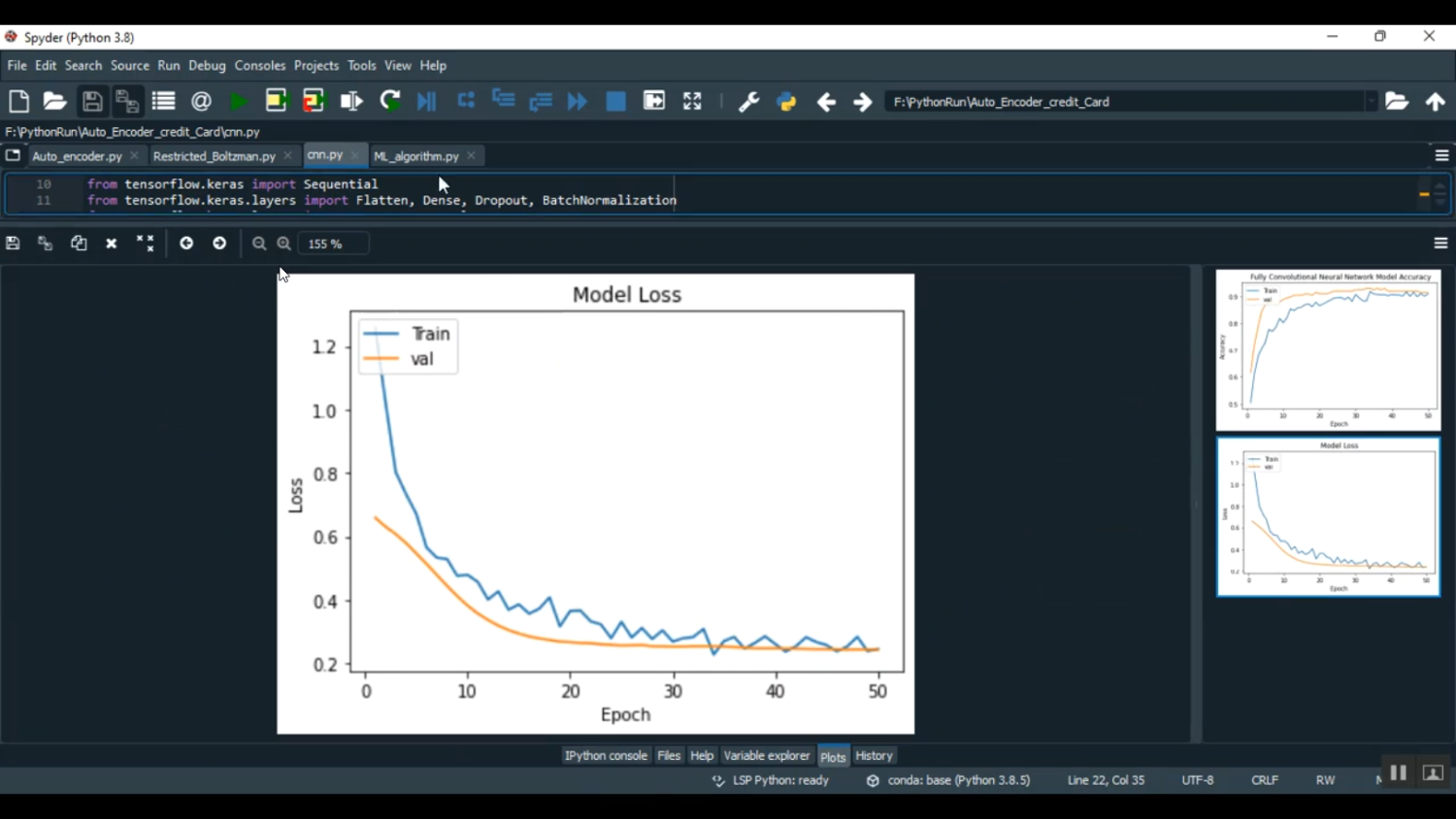Run the file with the green play icon
The image size is (1456, 819).
[x=238, y=102]
